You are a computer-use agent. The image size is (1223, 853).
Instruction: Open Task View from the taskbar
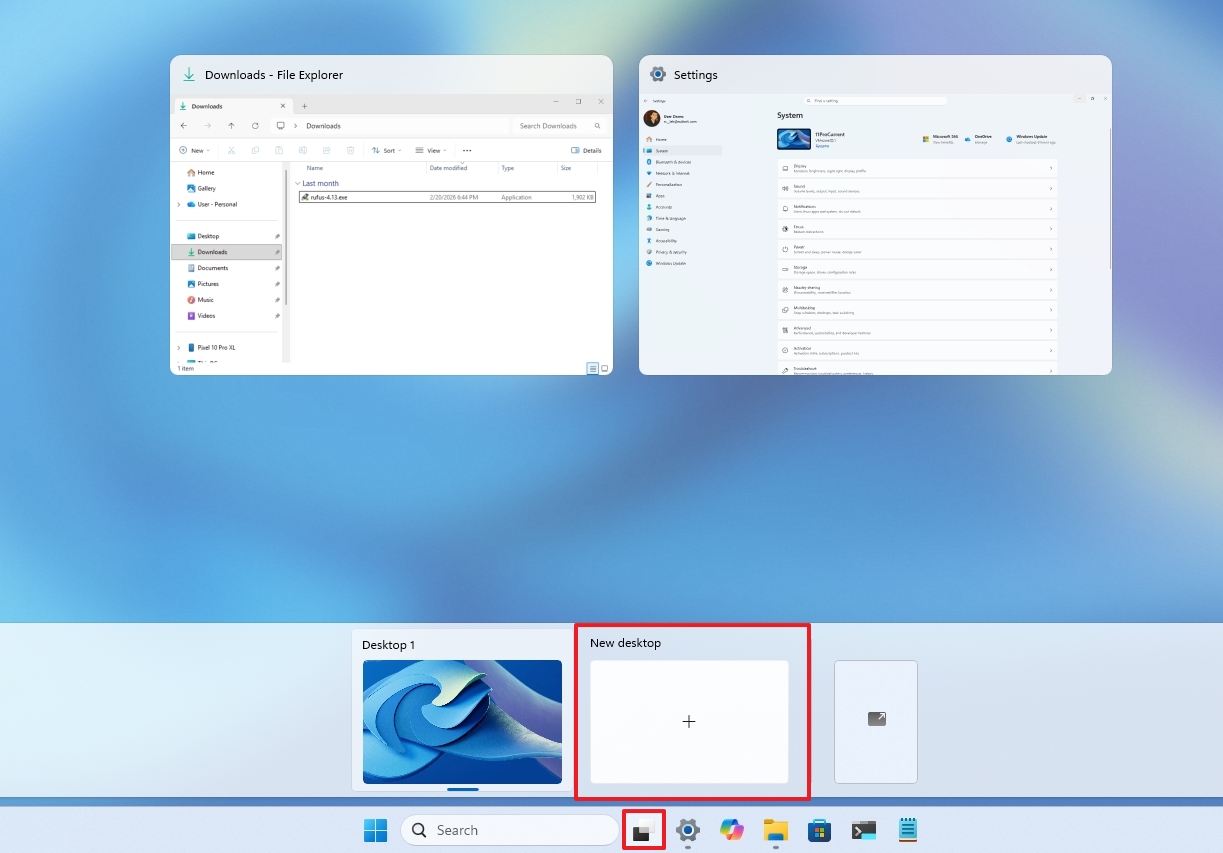pyautogui.click(x=644, y=829)
